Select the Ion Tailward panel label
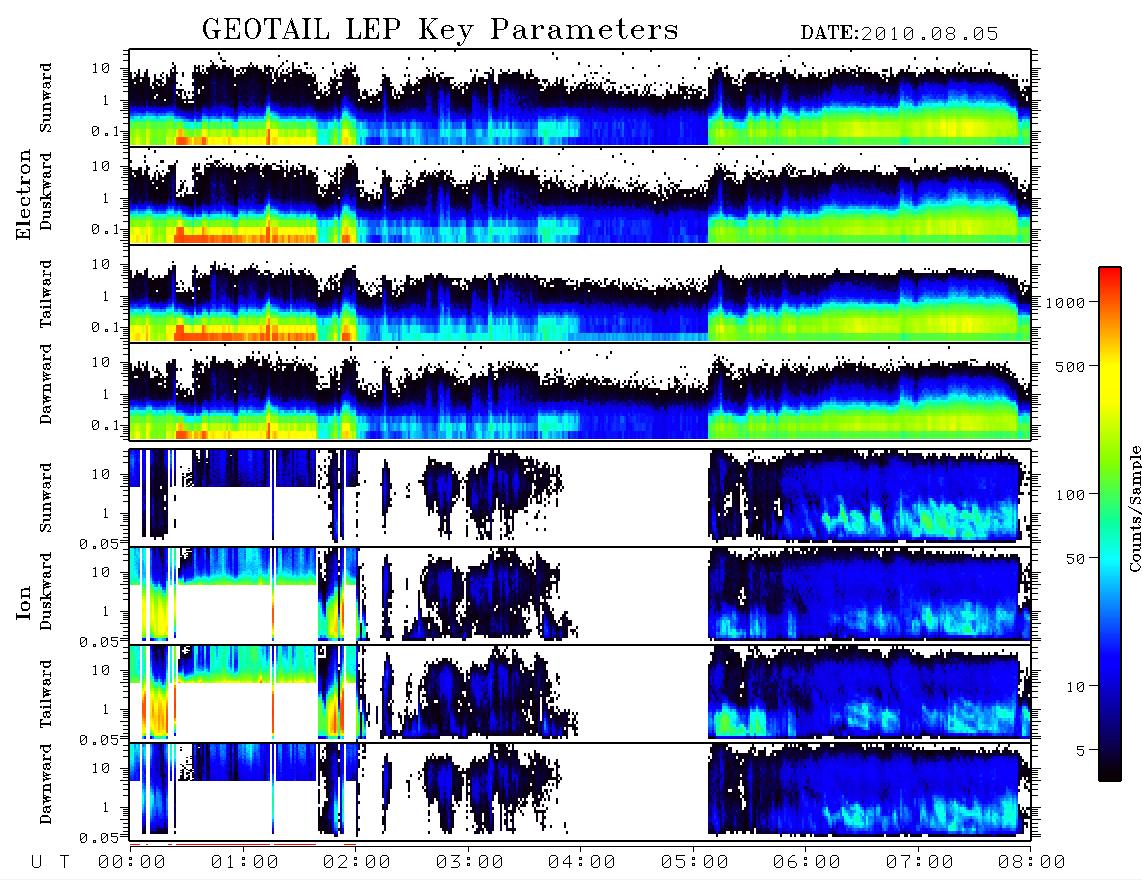Viewport: 1142px width, 880px height. coord(46,694)
